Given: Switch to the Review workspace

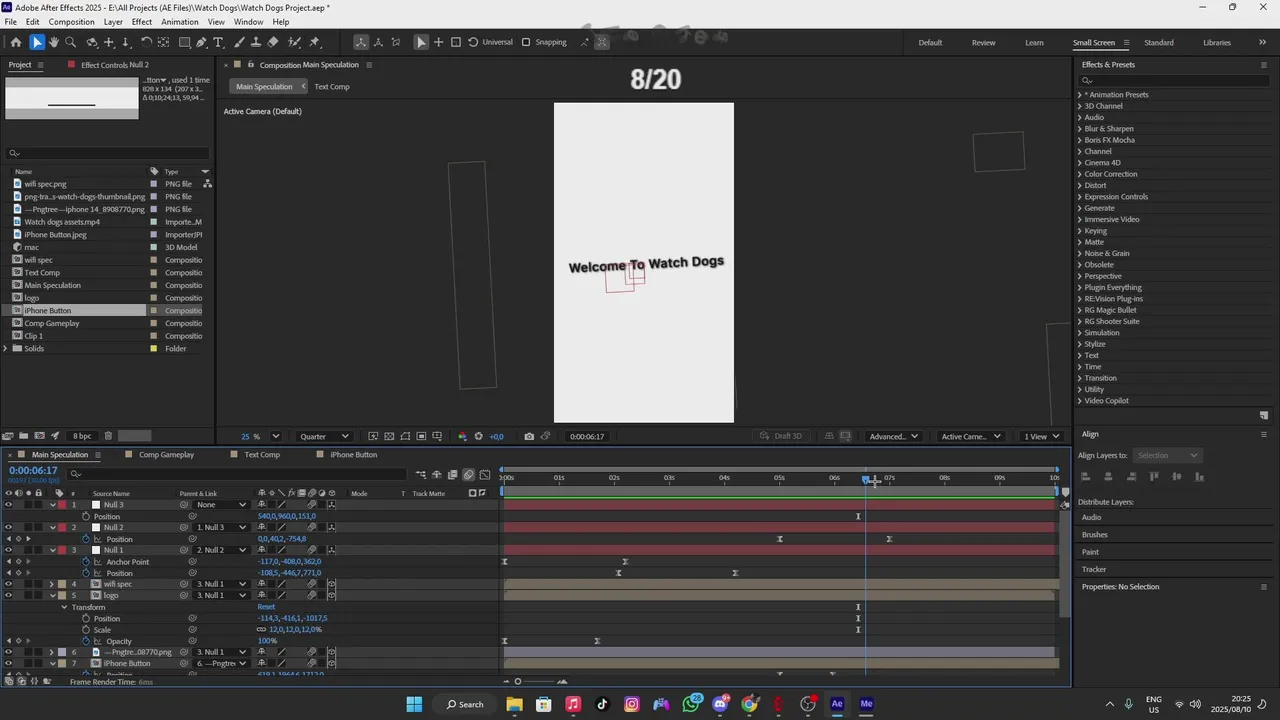Looking at the screenshot, I should [x=984, y=43].
